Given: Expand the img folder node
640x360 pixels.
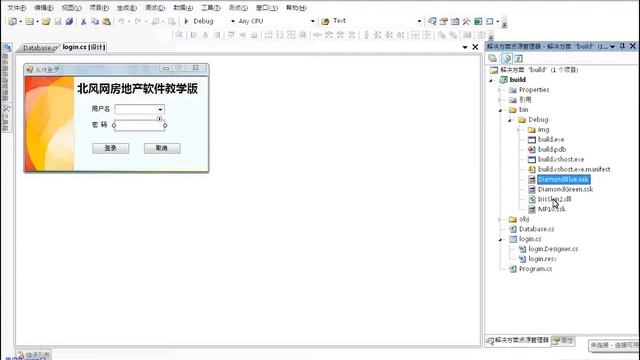Looking at the screenshot, I should tap(519, 130).
